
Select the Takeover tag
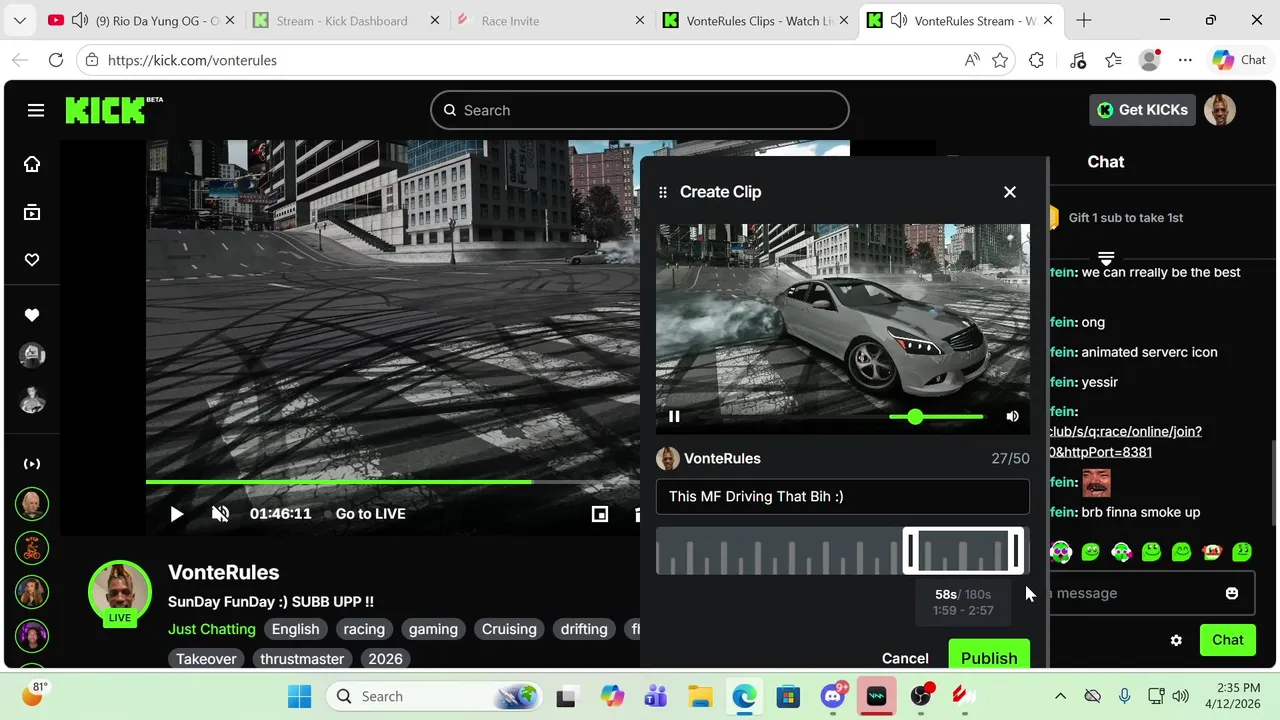(x=207, y=659)
